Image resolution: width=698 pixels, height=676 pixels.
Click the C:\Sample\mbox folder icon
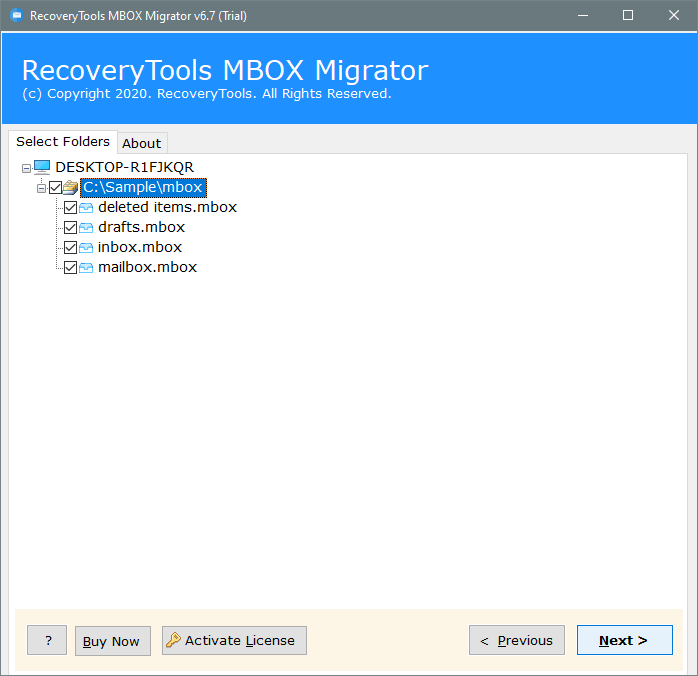tap(70, 187)
